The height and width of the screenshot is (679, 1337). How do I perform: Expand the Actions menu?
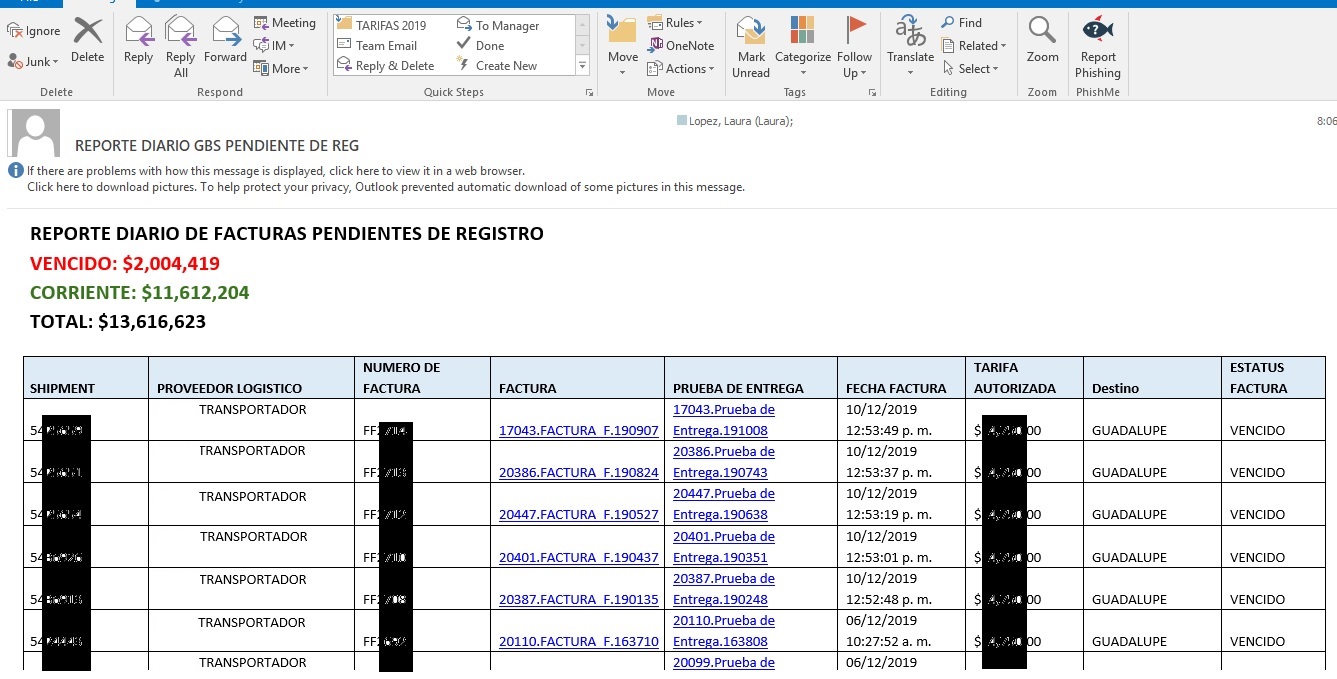[681, 69]
